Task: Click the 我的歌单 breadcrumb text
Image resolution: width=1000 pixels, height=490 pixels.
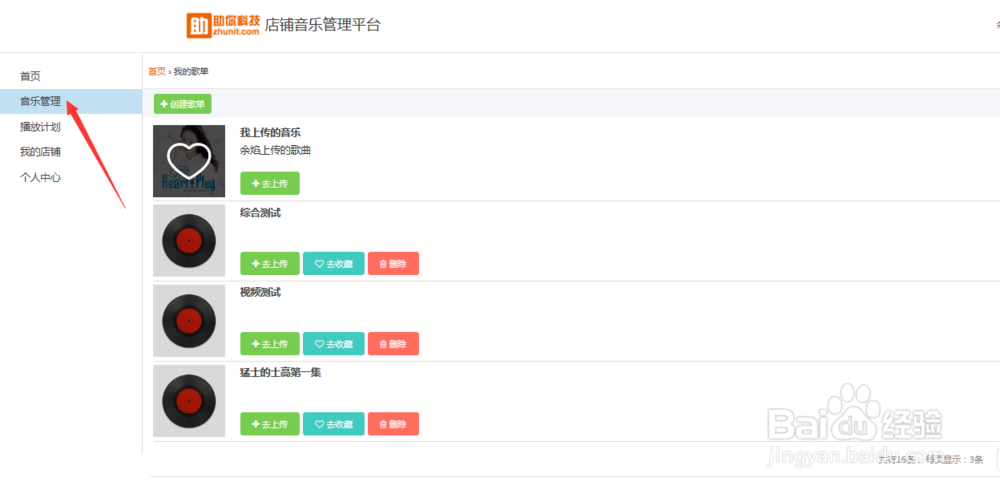Action: (191, 71)
